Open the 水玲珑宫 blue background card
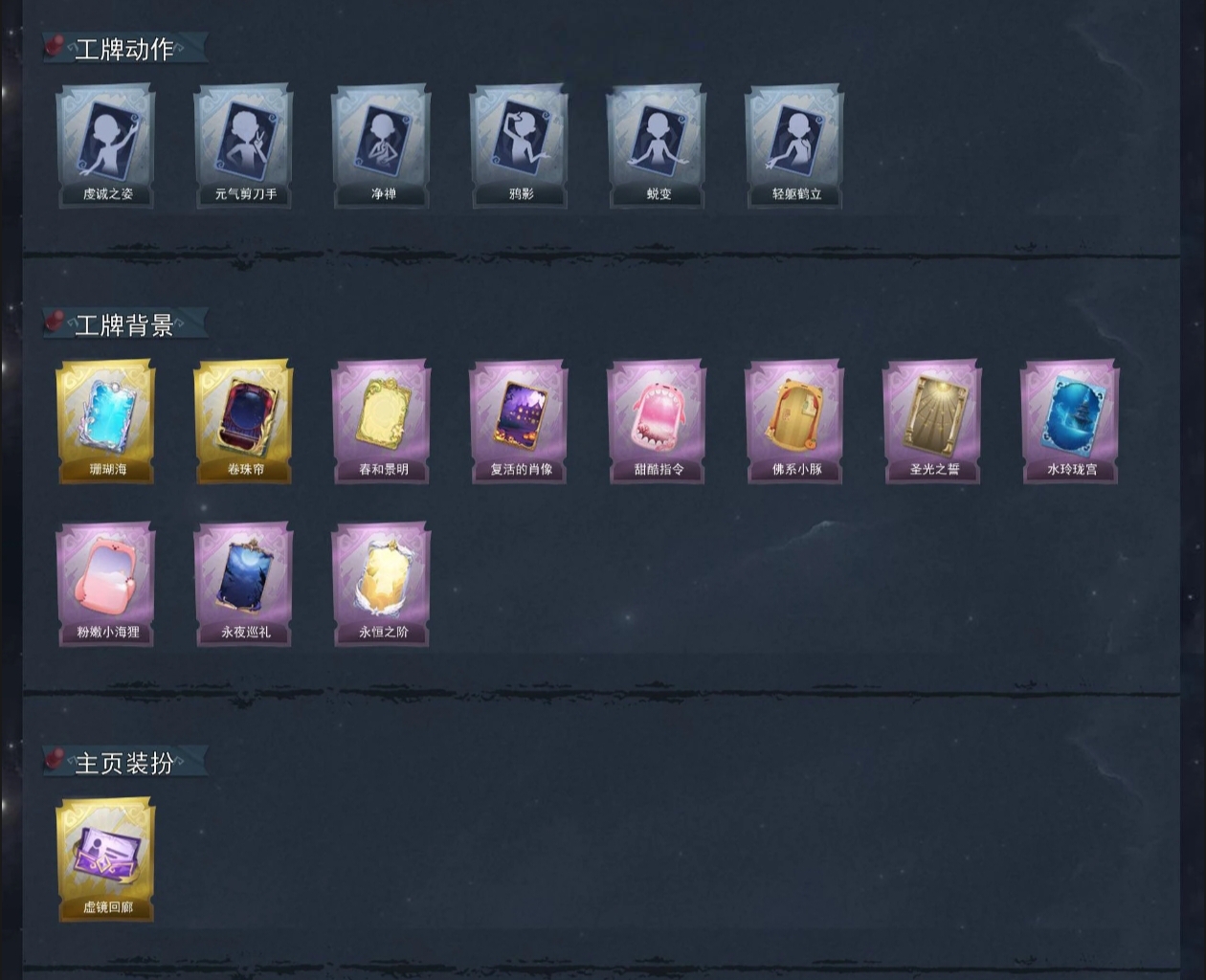 pyautogui.click(x=1070, y=421)
